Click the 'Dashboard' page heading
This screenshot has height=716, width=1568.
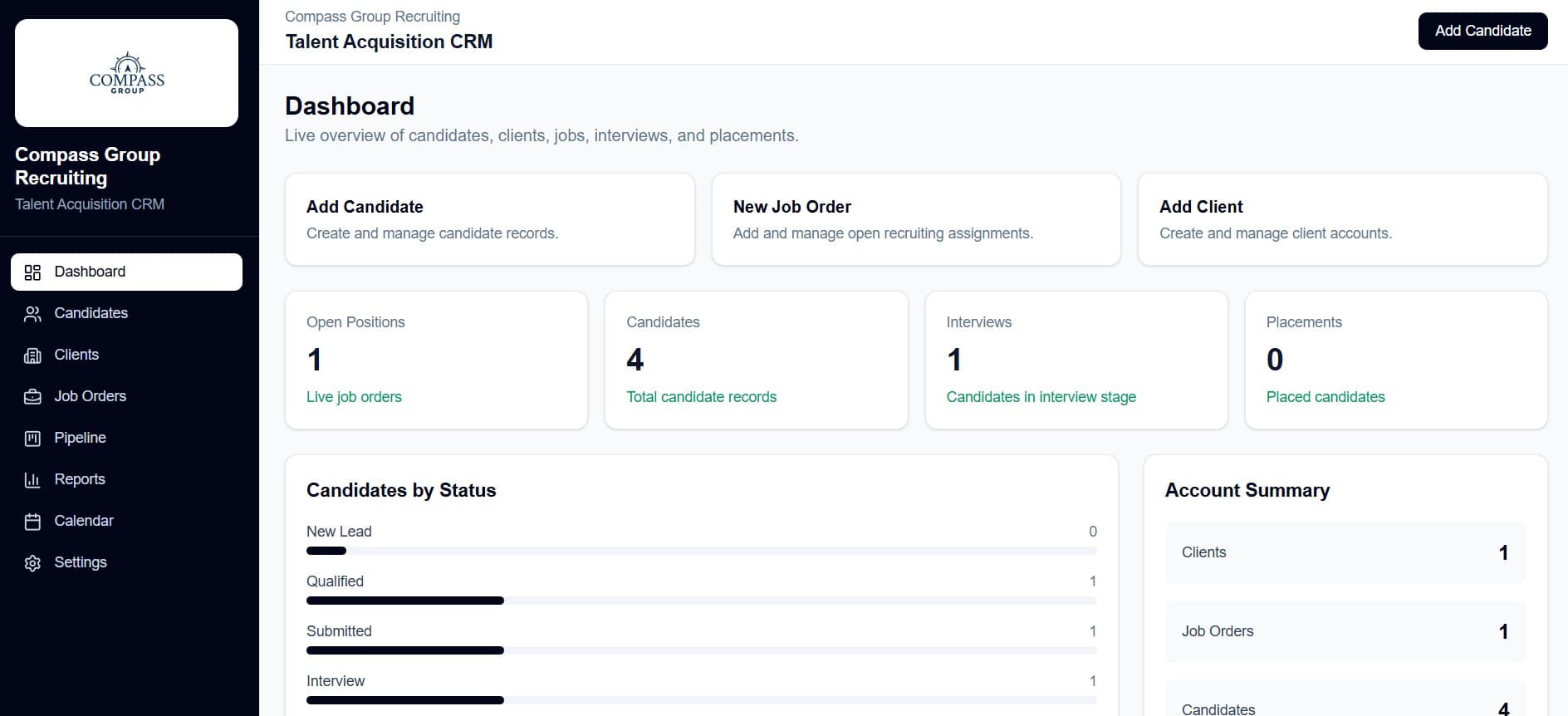pyautogui.click(x=350, y=106)
